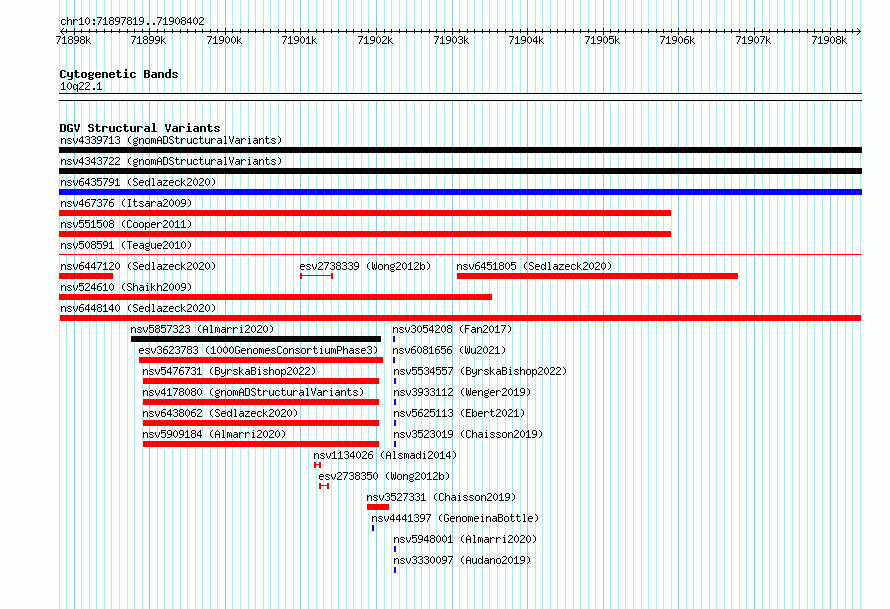Click the ruler's left arrowhead
890x609 pixels.
pos(62,31)
